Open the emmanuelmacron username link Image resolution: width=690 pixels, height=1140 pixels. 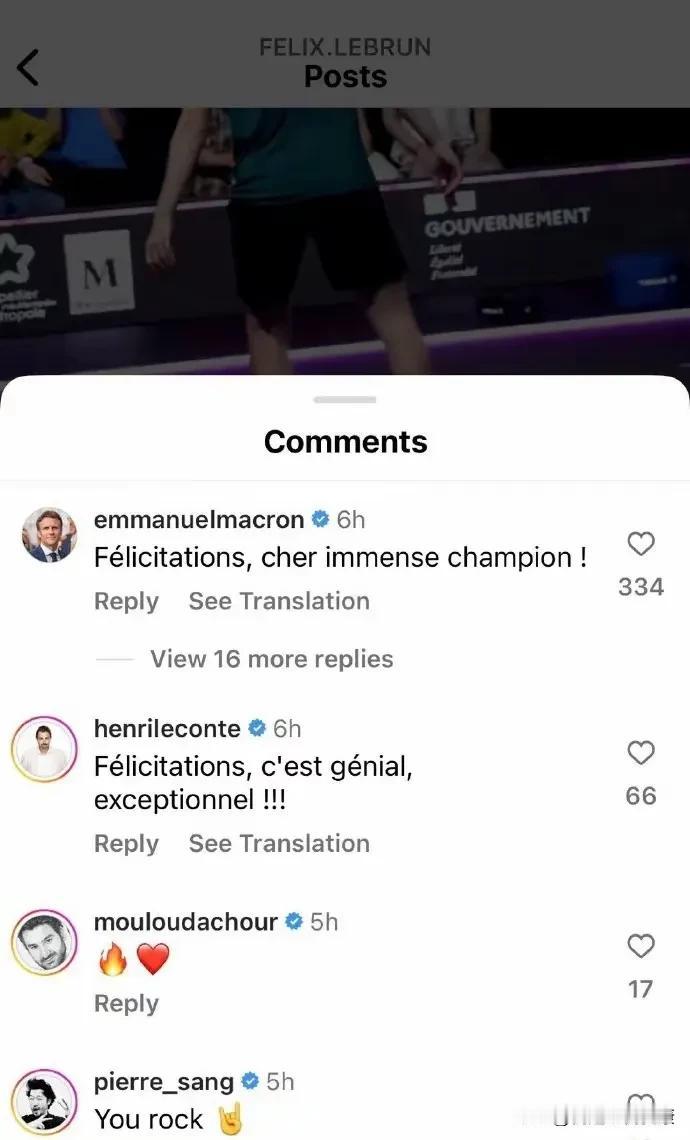point(198,519)
